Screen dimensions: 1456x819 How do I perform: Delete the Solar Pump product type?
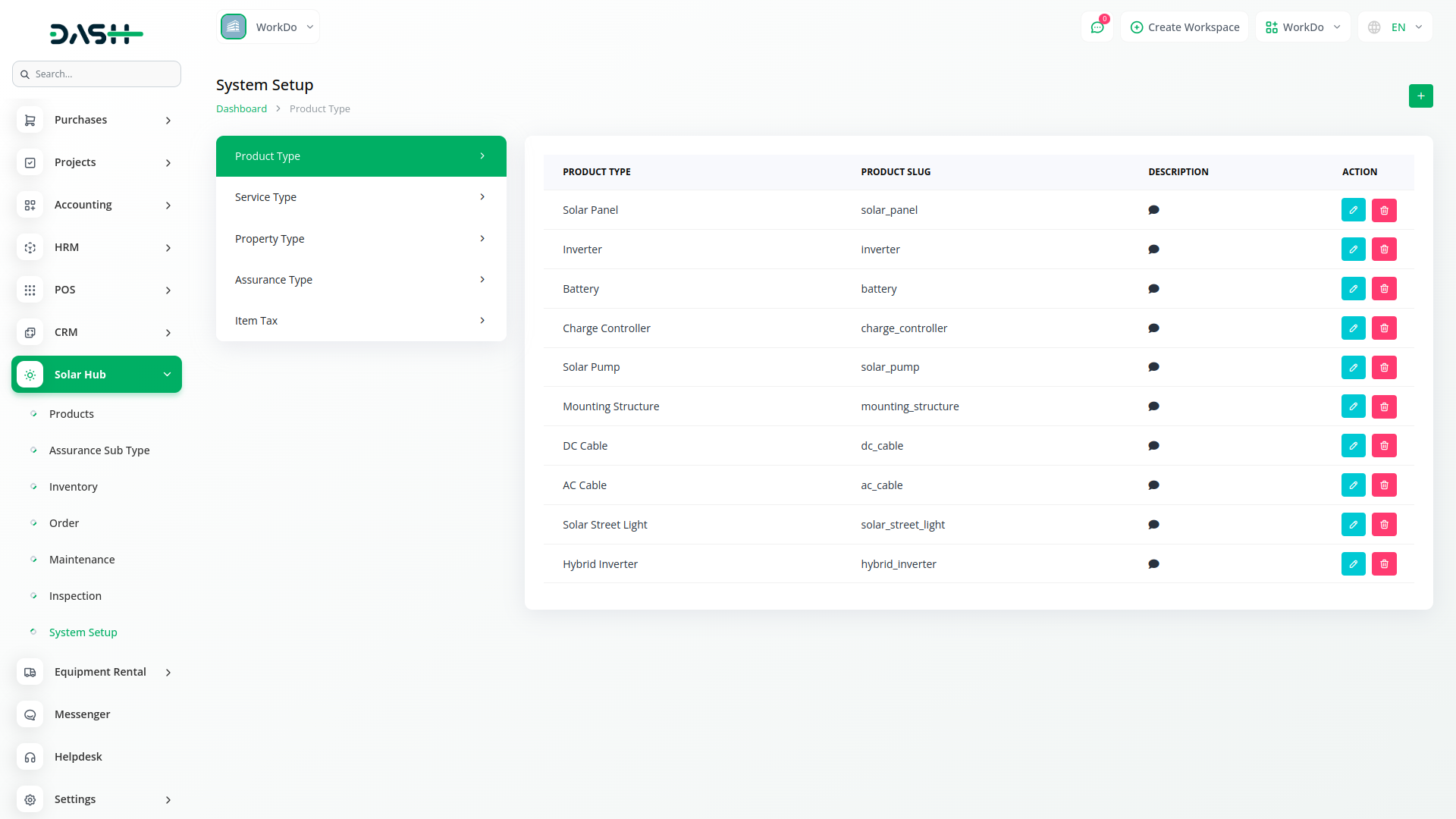[1384, 368]
